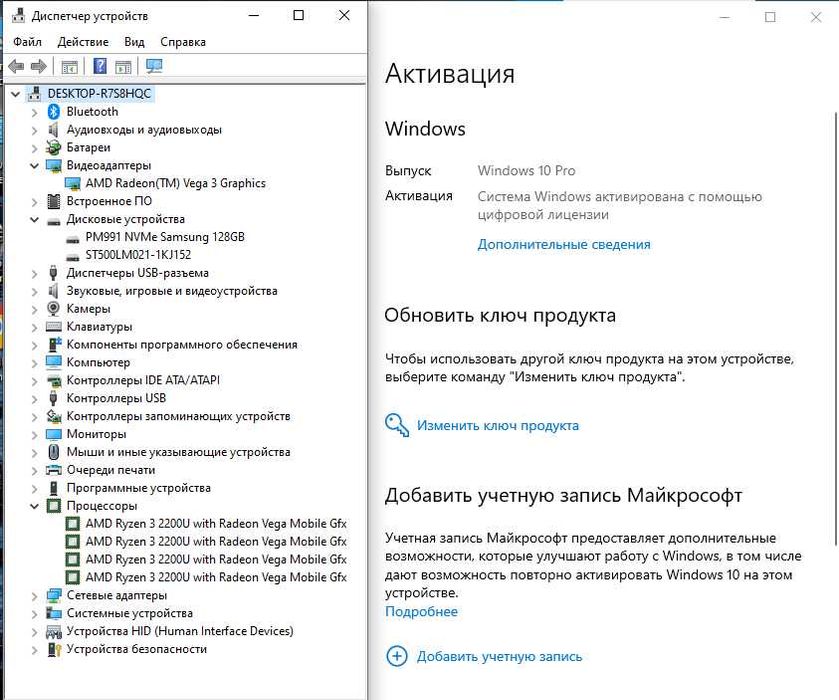Maximize the Device Manager window

pos(299,16)
